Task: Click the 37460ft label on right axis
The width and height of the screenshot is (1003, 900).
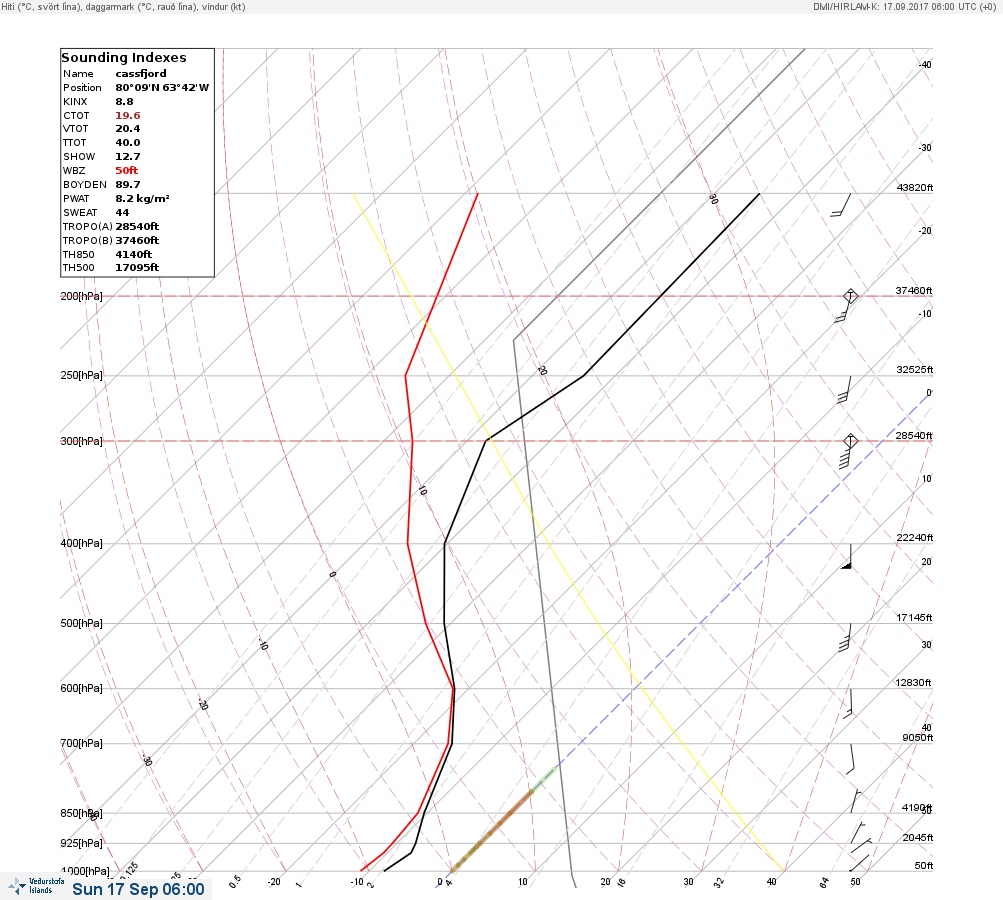Action: coord(913,290)
